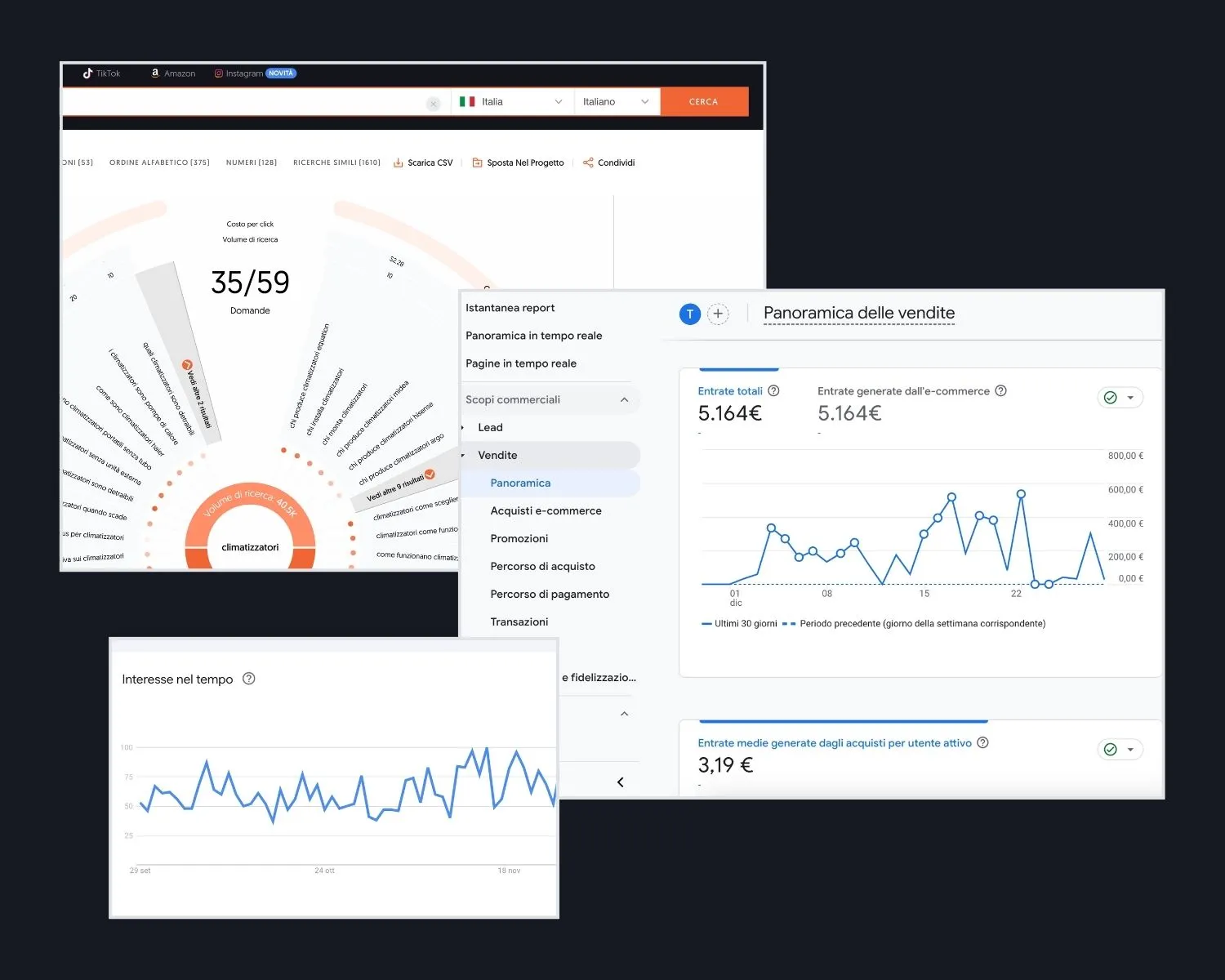Open the Italiano language dropdown
The width and height of the screenshot is (1225, 980).
click(617, 102)
